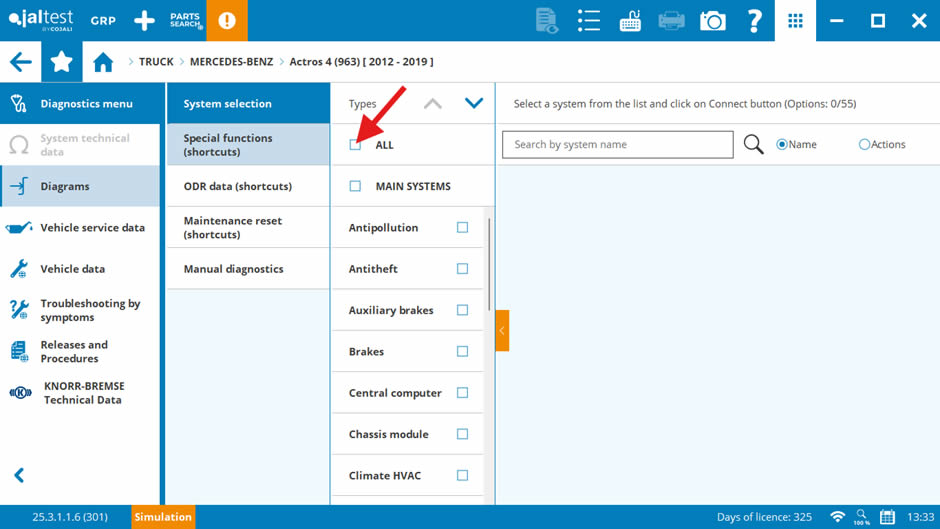
Task: Click MERCEDES-BENZ breadcrumb
Action: [x=231, y=62]
